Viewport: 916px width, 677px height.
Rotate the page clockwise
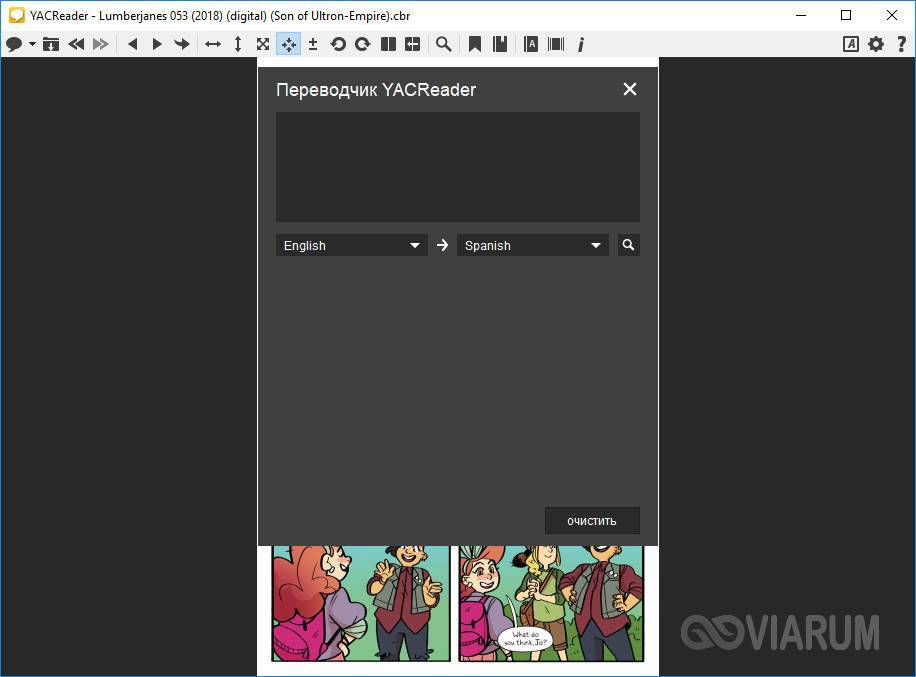(362, 44)
